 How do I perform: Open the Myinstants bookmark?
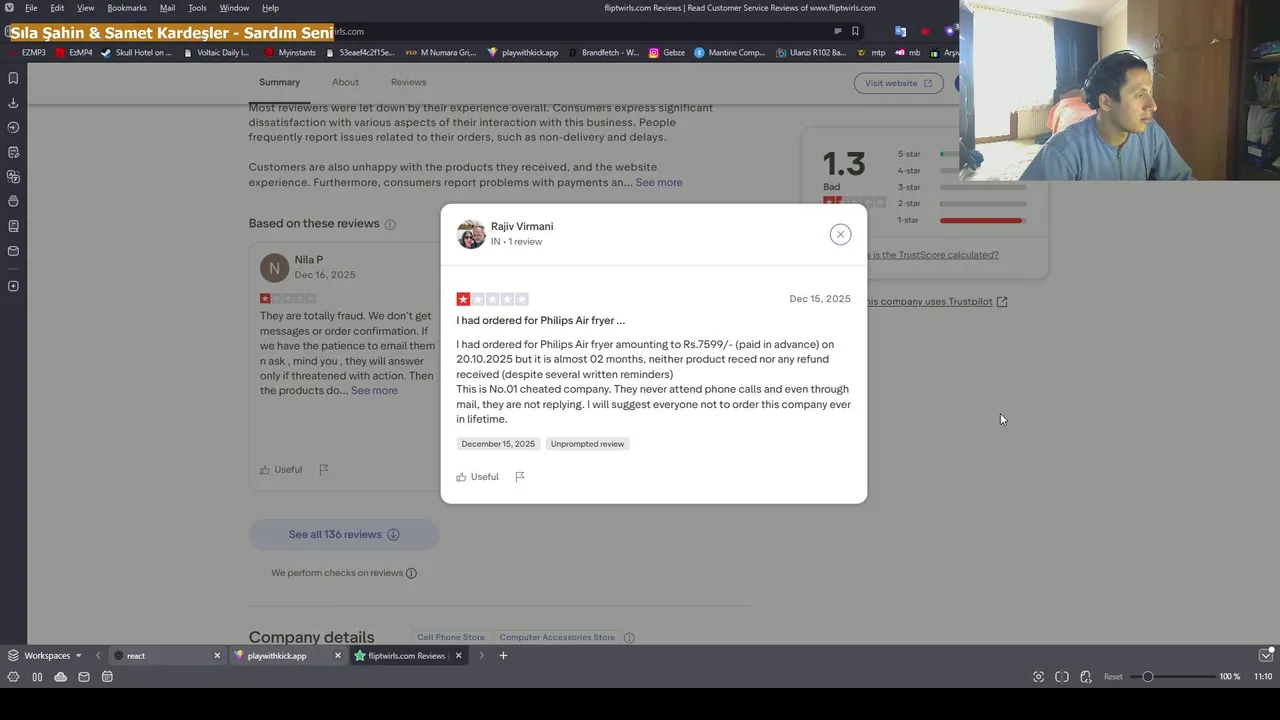[290, 52]
